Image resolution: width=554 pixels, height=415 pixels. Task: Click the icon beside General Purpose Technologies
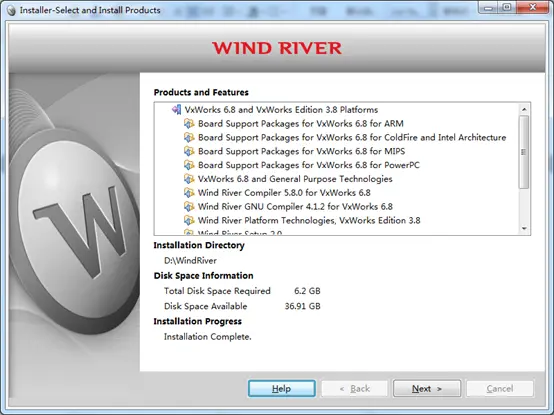pyautogui.click(x=189, y=179)
